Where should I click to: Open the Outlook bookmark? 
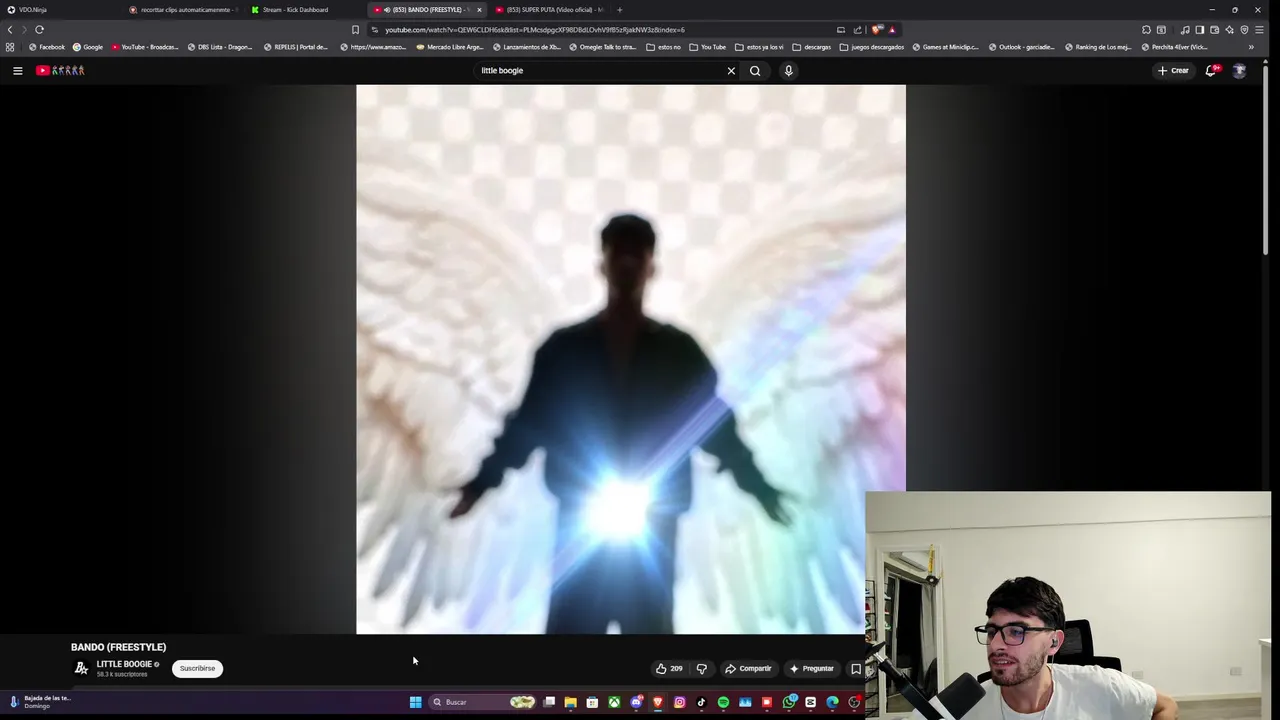pyautogui.click(x=1021, y=47)
